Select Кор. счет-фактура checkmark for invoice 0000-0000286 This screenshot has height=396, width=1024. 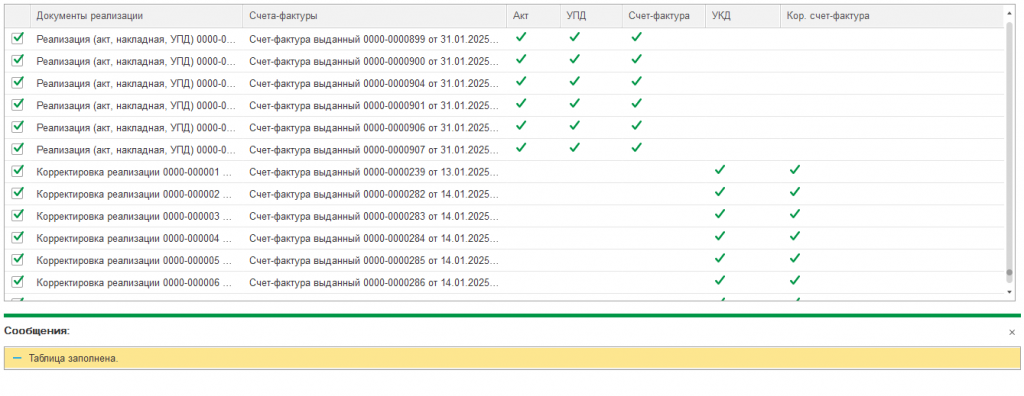click(794, 280)
